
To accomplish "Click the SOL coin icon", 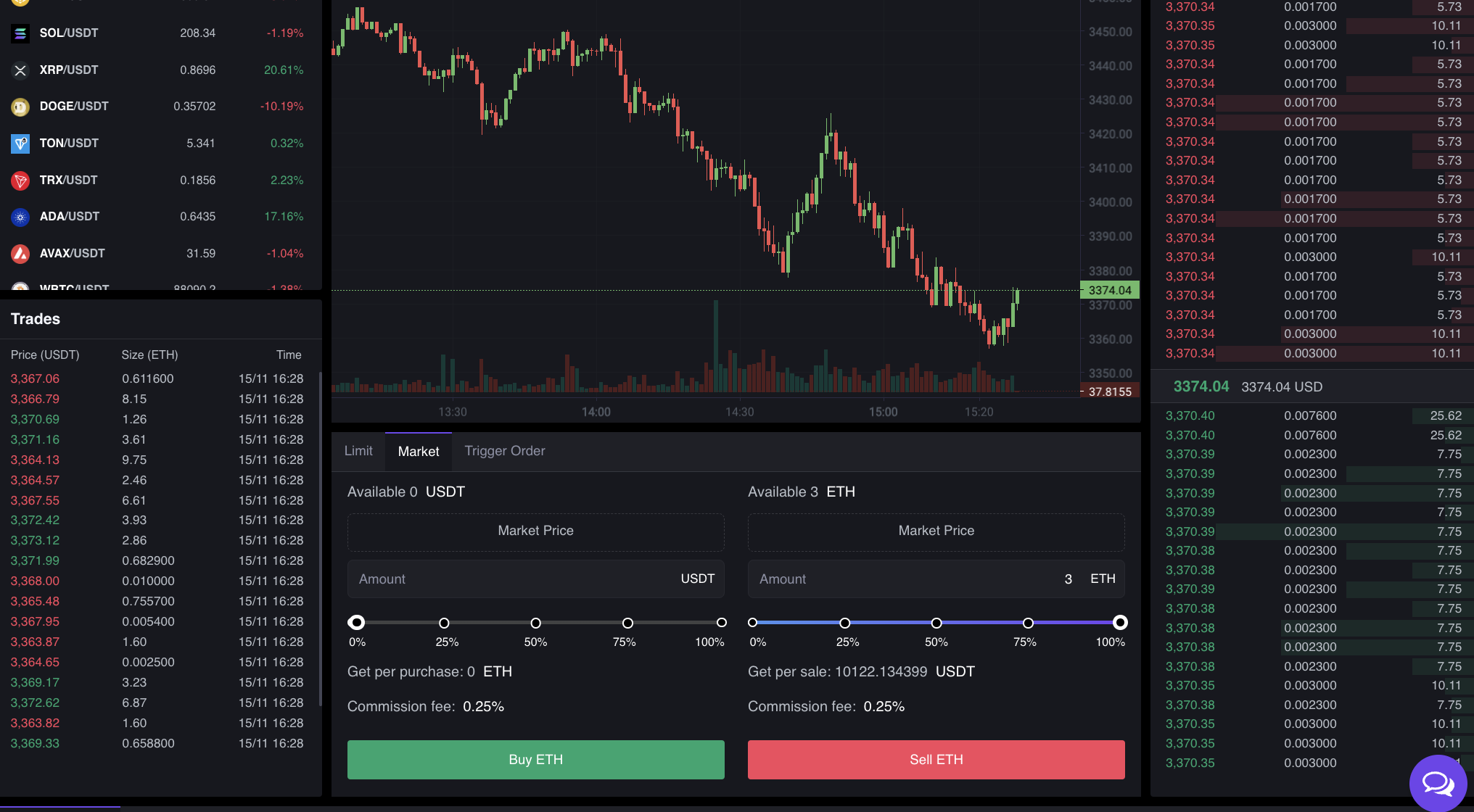I will point(20,33).
